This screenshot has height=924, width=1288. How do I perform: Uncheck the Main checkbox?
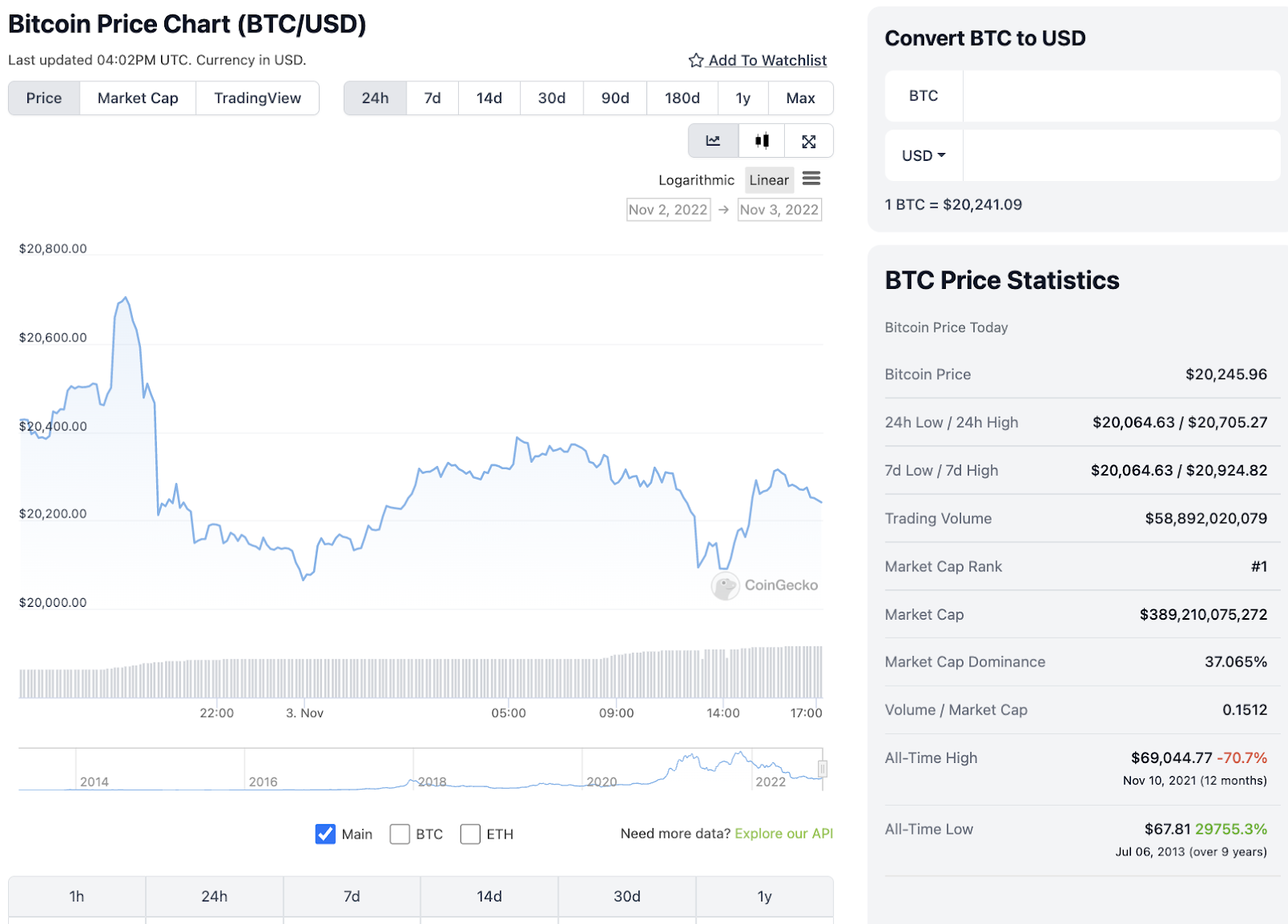[x=325, y=834]
